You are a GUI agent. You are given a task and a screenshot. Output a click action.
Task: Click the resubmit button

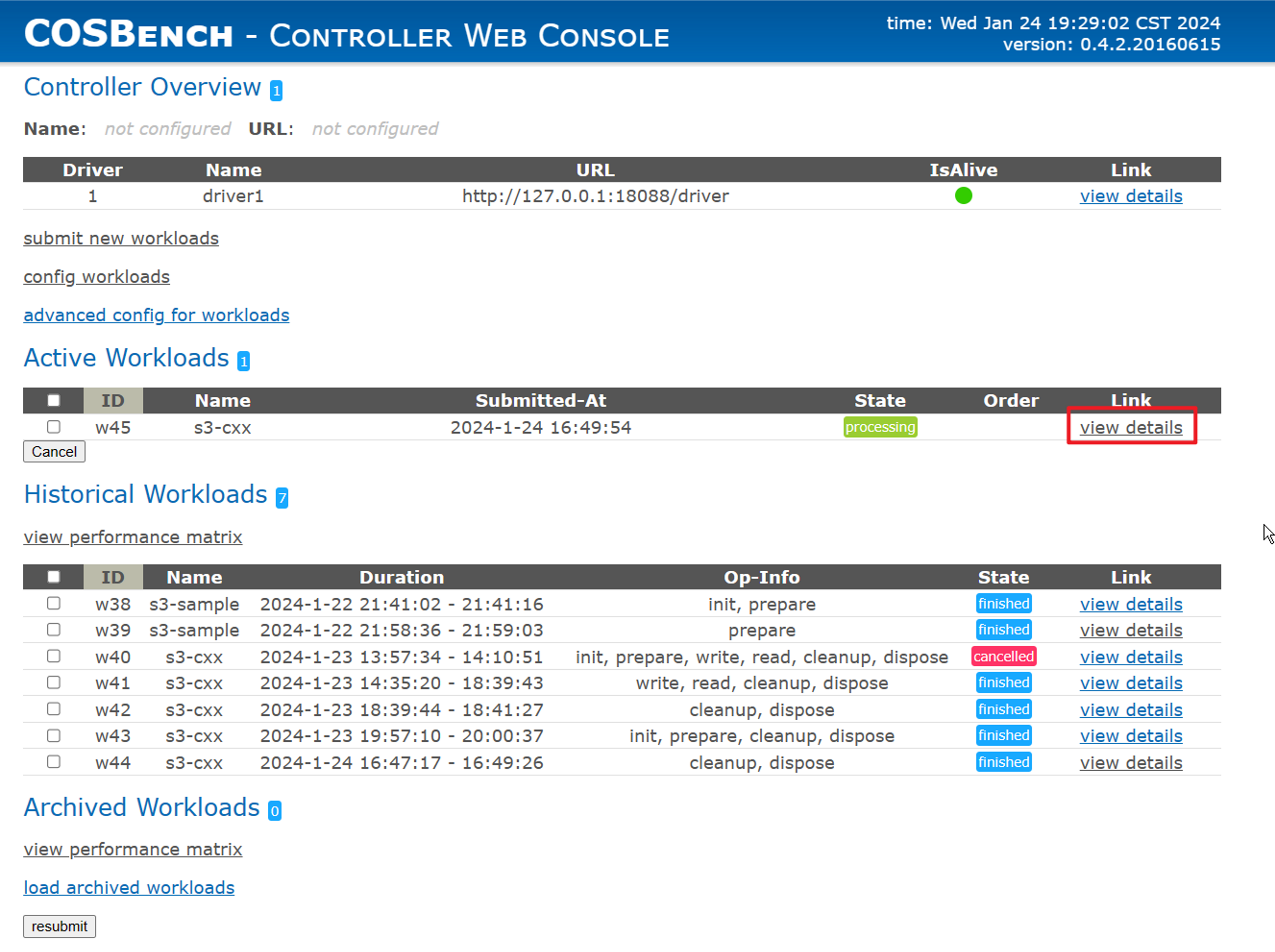[x=59, y=926]
